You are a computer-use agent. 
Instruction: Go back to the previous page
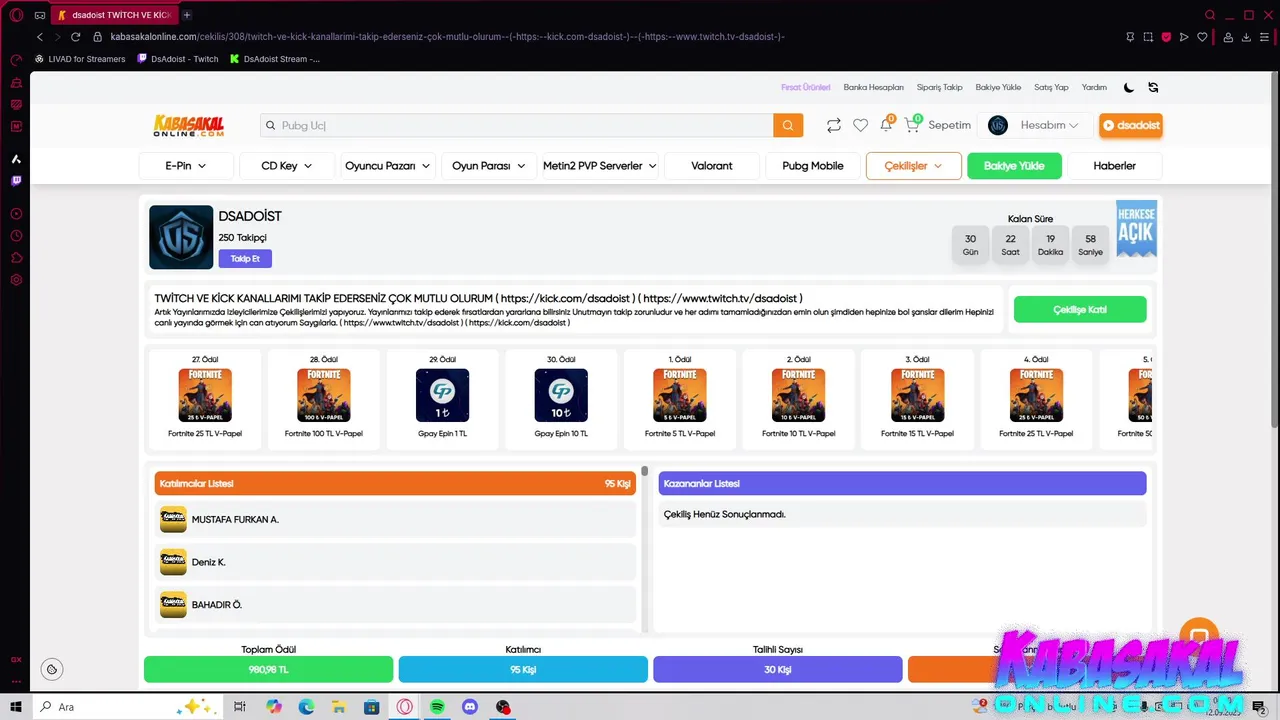click(x=40, y=37)
